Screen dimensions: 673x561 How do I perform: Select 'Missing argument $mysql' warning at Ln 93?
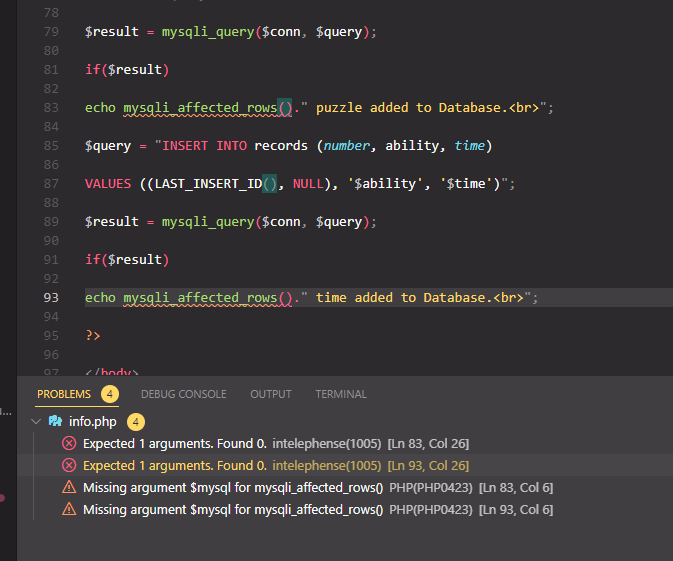pos(233,509)
